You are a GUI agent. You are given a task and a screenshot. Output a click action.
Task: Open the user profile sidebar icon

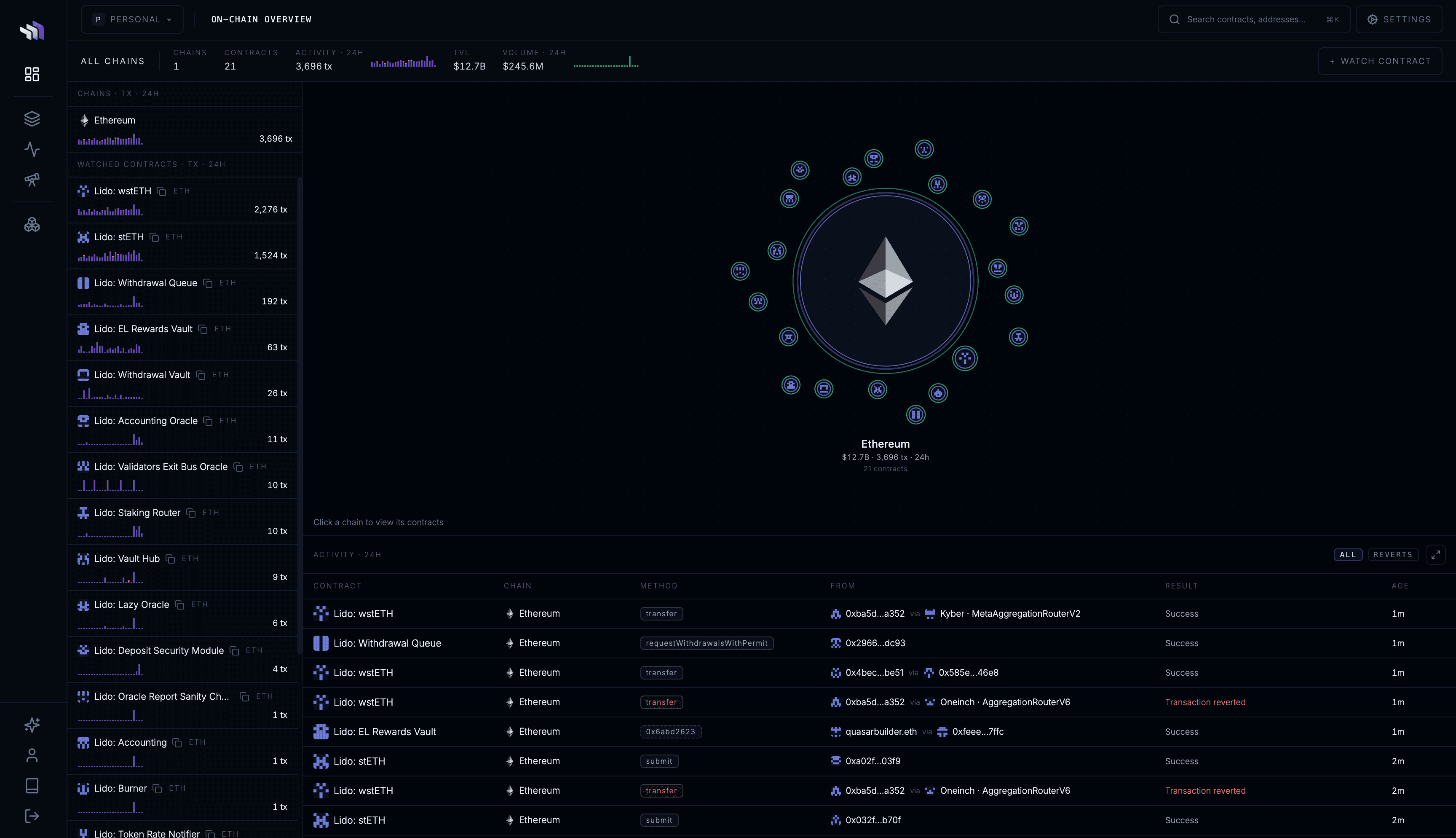(32, 755)
